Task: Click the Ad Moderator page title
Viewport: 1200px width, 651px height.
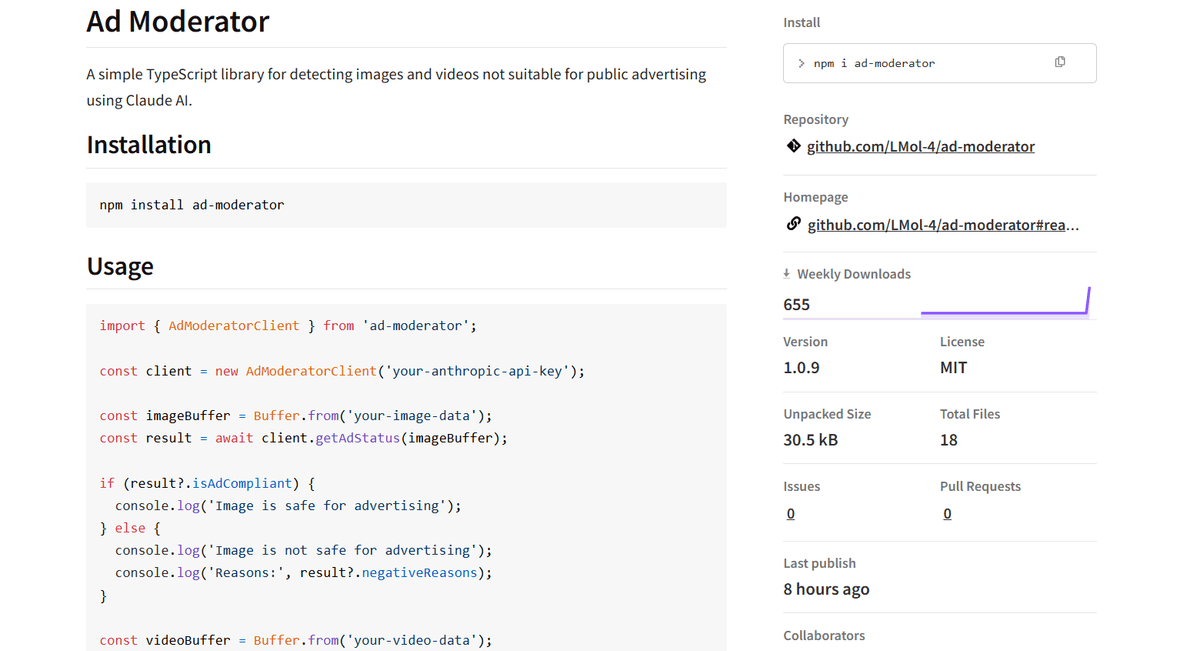Action: (177, 21)
